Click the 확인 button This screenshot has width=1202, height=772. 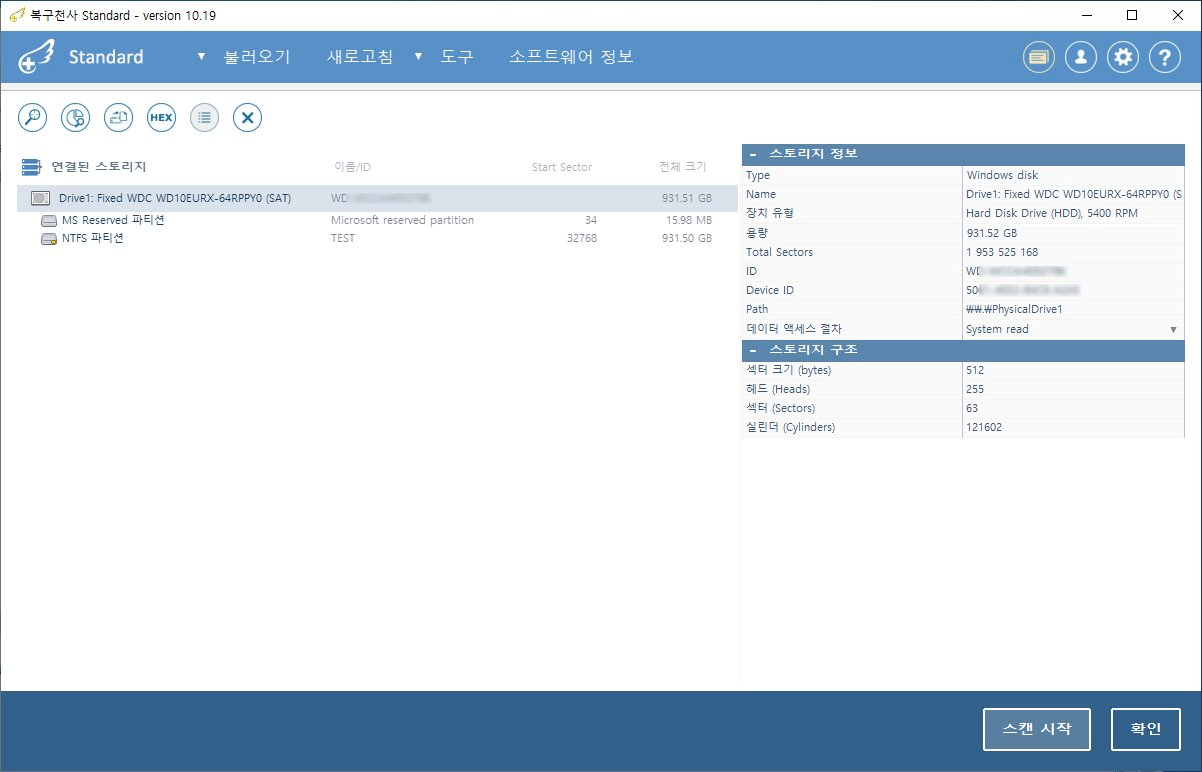click(x=1146, y=729)
